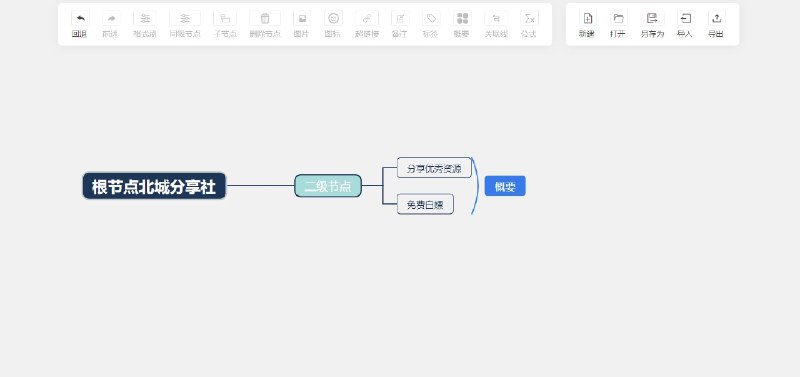This screenshot has width=800, height=377.
Task: Create a new file via 新建
Action: pos(588,18)
